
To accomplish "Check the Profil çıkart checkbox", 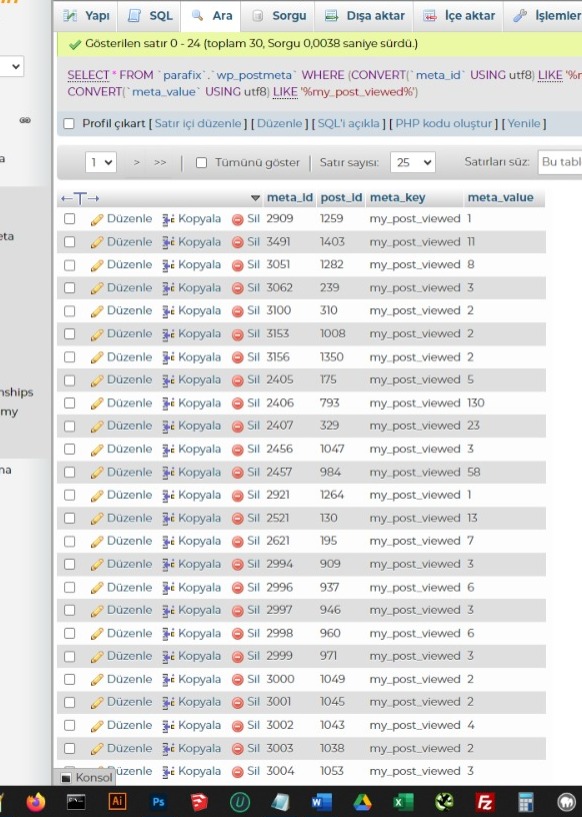I will tap(69, 124).
